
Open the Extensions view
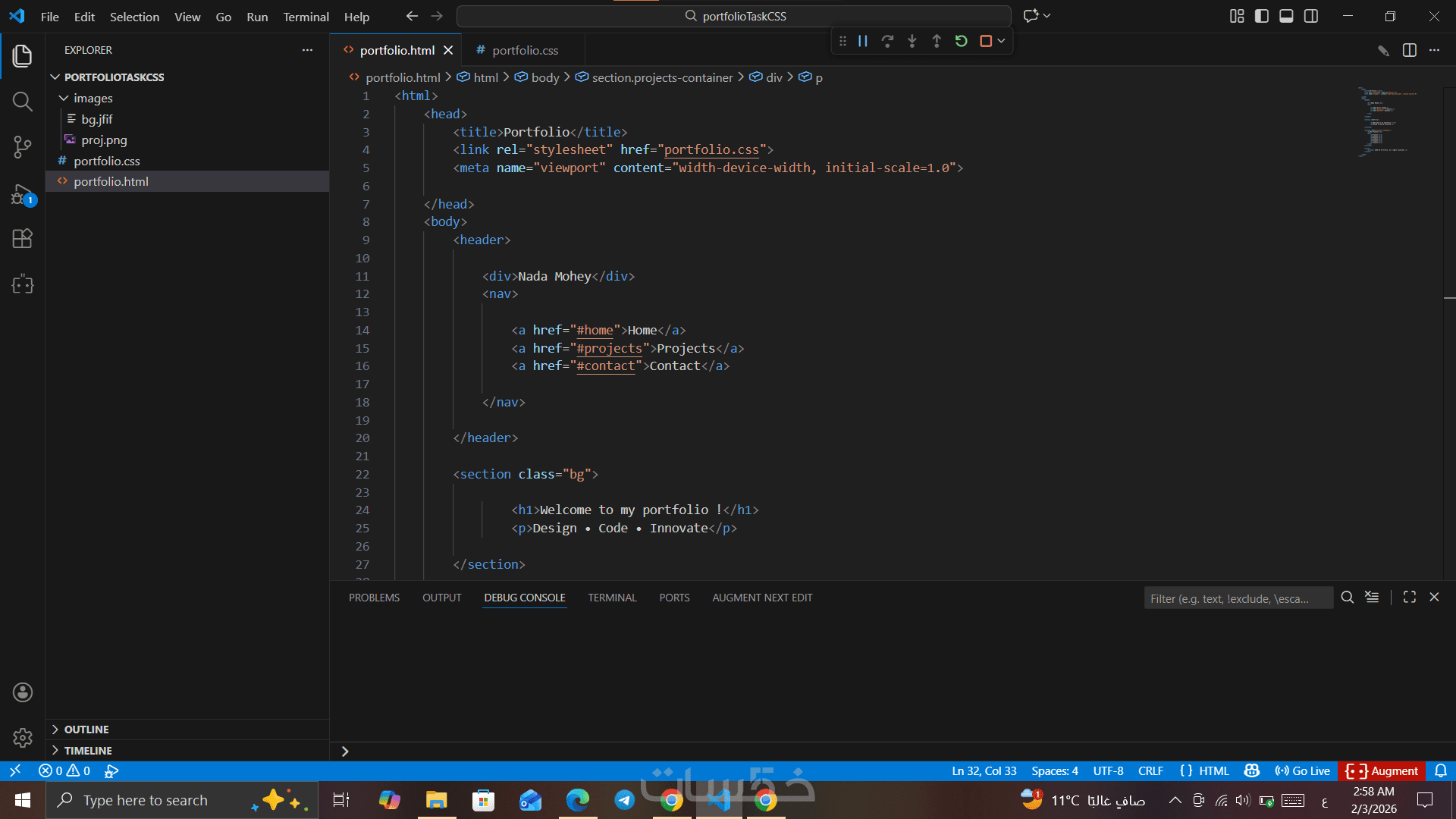pos(22,239)
